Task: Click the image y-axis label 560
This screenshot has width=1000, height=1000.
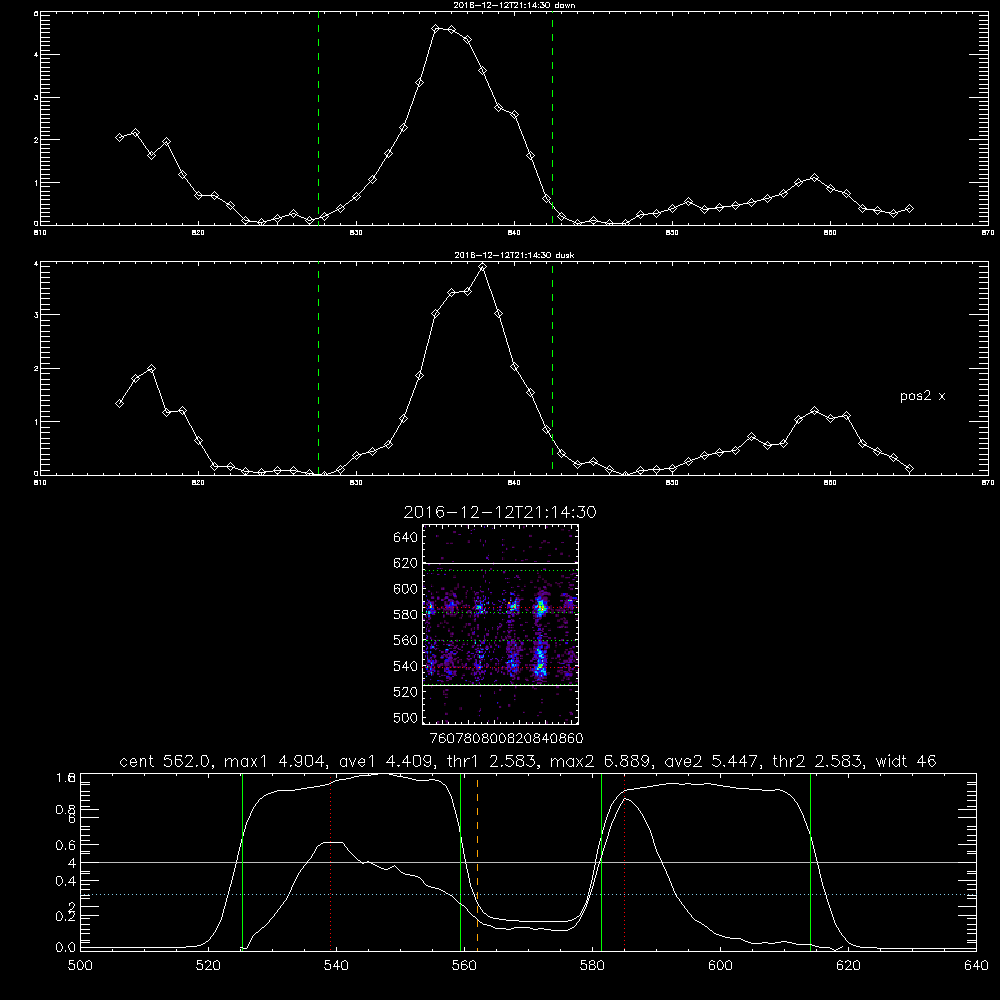Action: [x=406, y=640]
